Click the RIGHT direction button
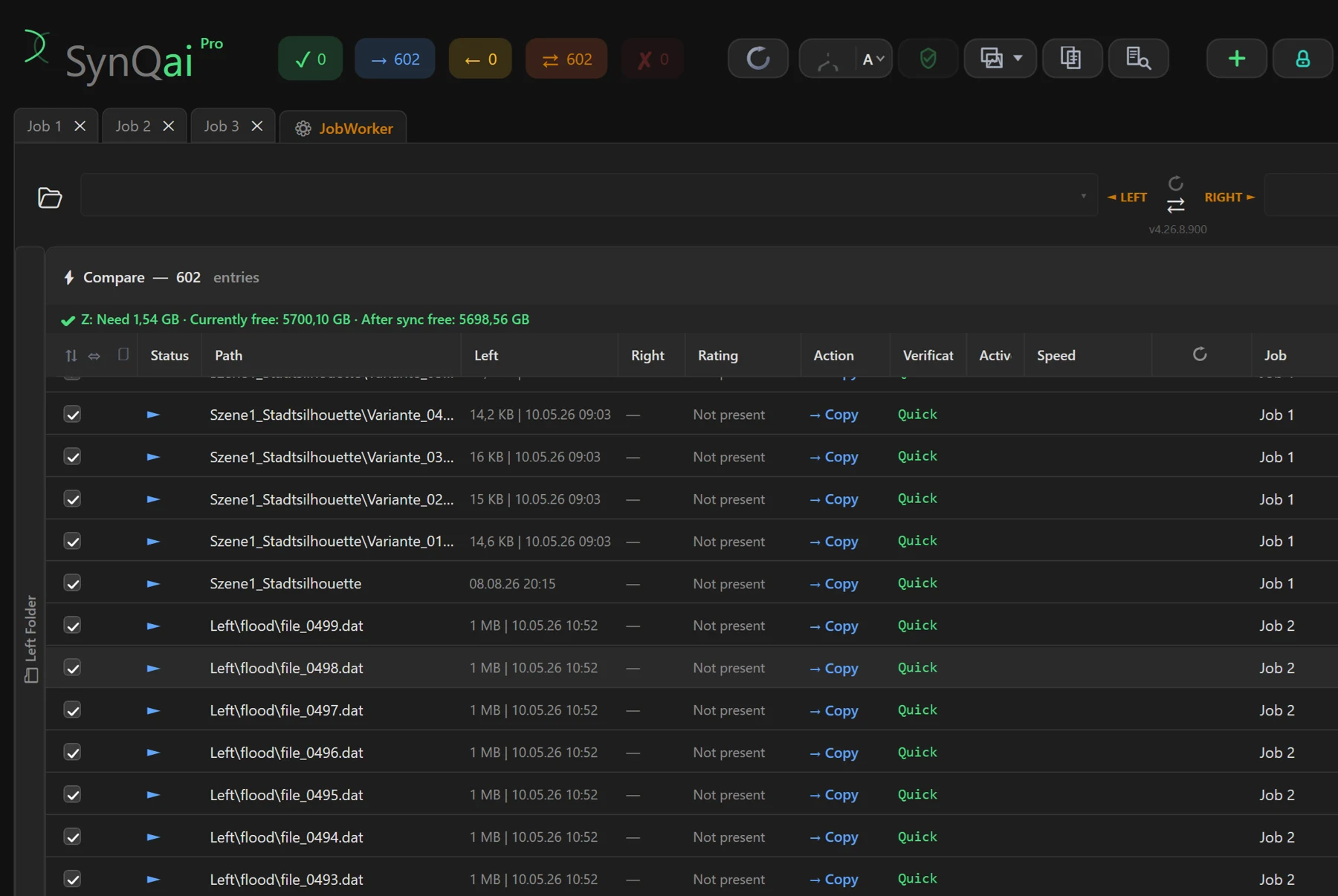The height and width of the screenshot is (896, 1338). [x=1229, y=197]
